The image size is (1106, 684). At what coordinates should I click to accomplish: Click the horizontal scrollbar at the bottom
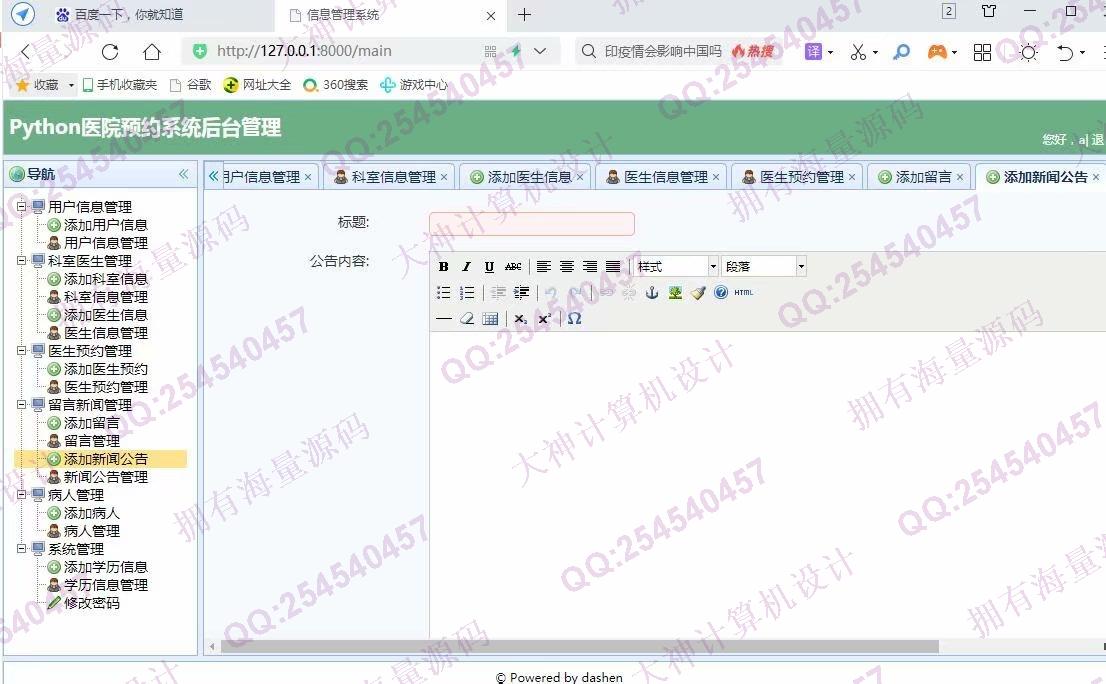pyautogui.click(x=580, y=647)
